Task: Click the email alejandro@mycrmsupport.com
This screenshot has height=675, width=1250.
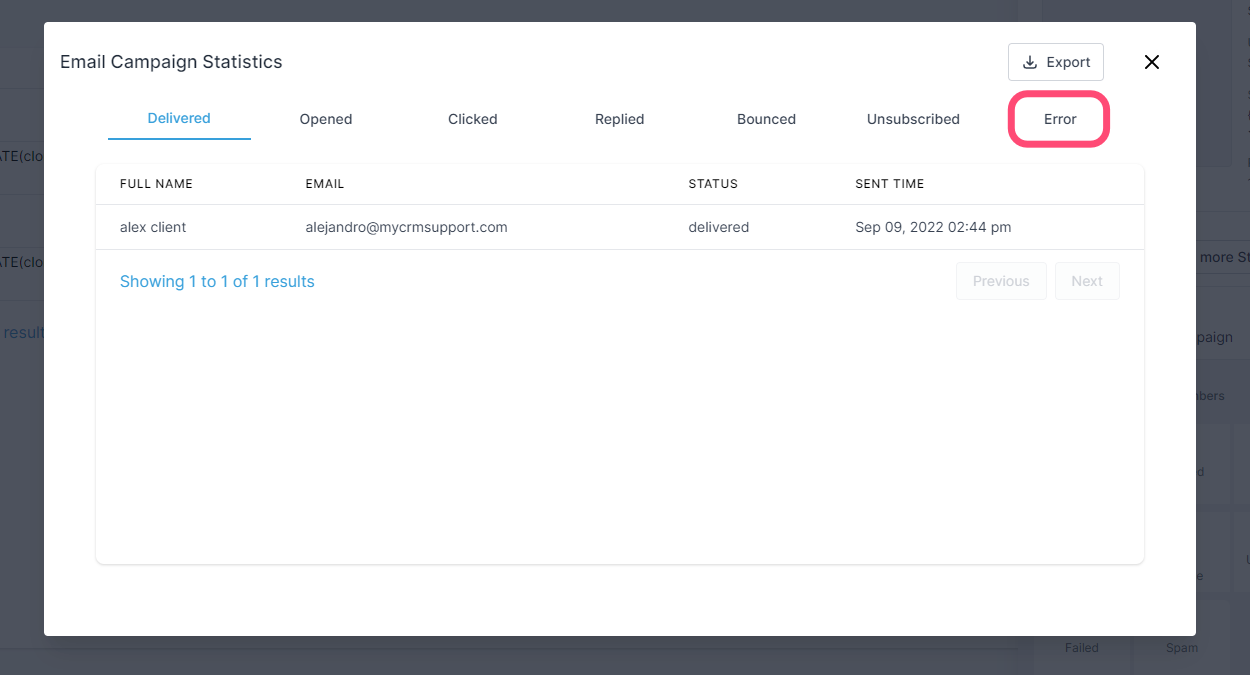Action: tap(406, 227)
